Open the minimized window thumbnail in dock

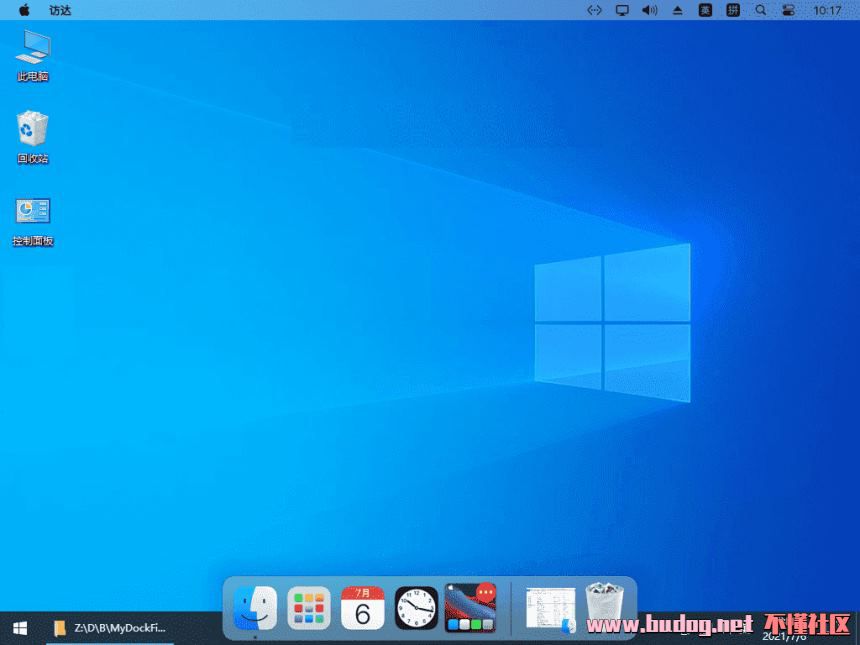pyautogui.click(x=551, y=608)
